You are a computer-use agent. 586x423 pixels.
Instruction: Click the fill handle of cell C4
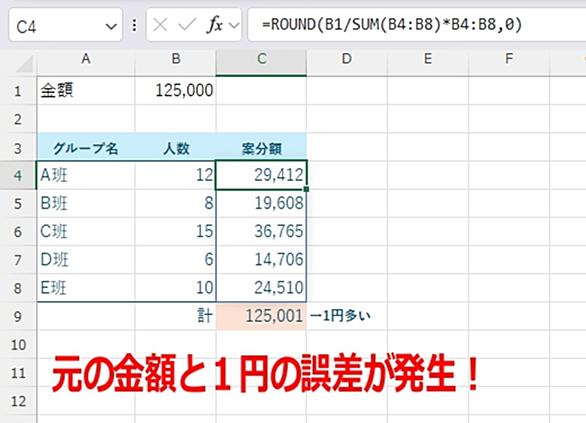tap(306, 189)
